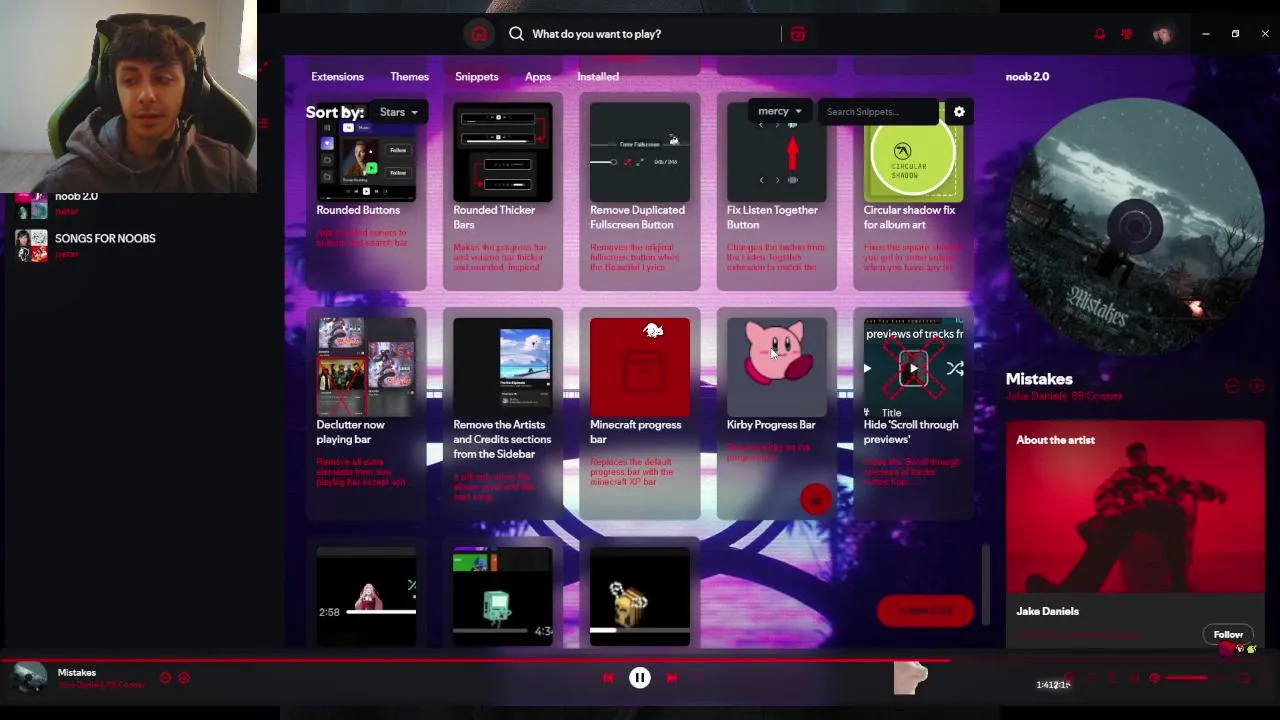Click 'Rounded Thicker Bars' title text
Image resolution: width=1280 pixels, height=720 pixels.
494,217
